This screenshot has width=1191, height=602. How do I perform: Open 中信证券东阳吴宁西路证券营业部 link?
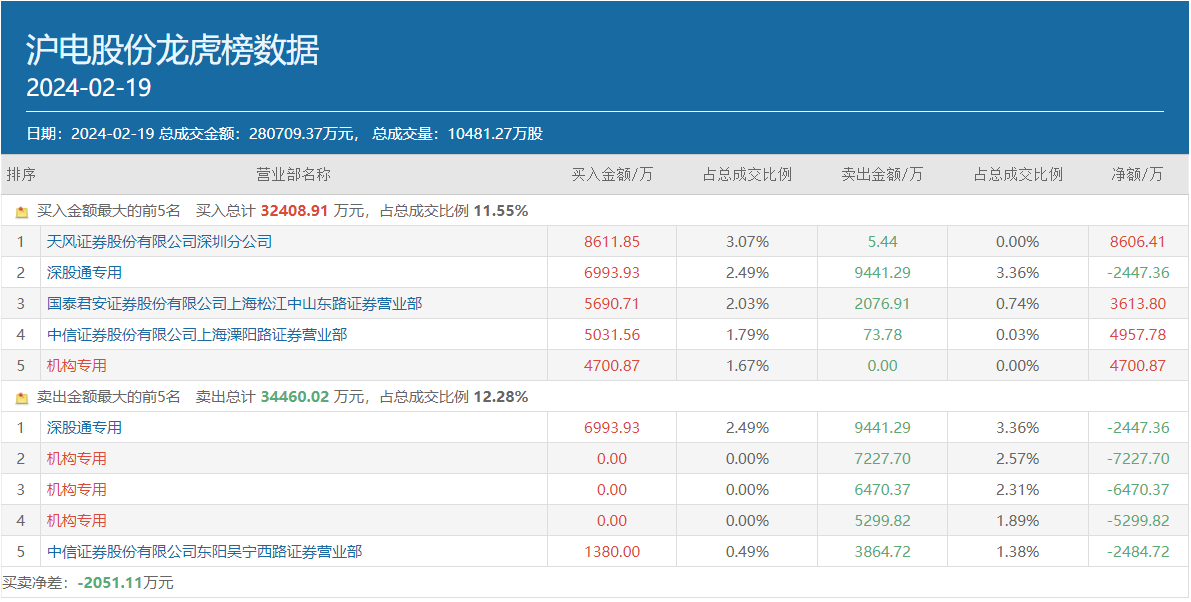coord(204,552)
